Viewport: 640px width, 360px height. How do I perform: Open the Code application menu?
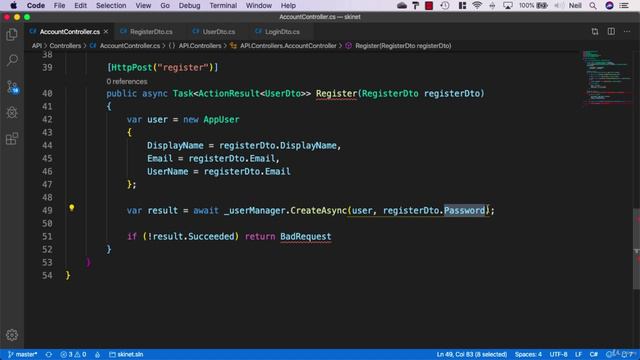point(36,6)
